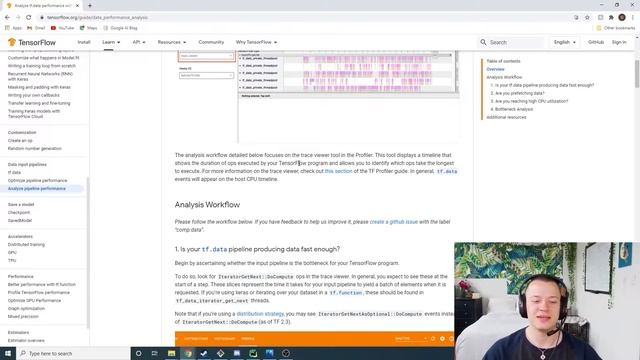The image size is (640, 360).
Task: Click the Community menu item
Action: point(211,42)
